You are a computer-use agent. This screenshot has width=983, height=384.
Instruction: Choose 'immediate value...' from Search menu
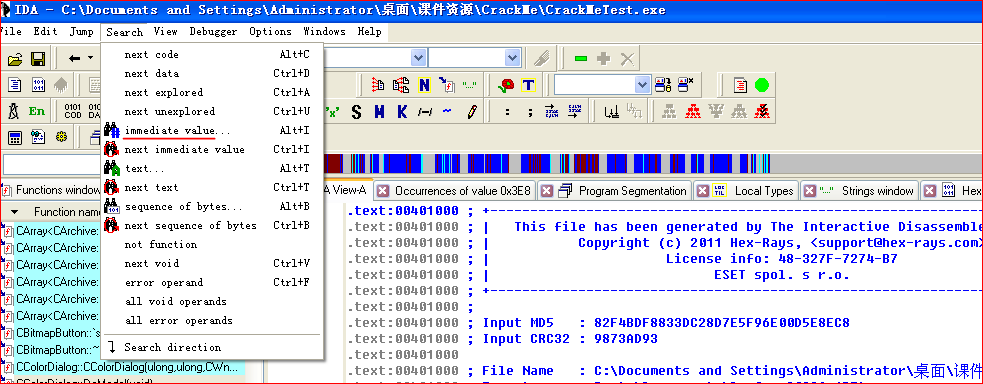(212, 130)
